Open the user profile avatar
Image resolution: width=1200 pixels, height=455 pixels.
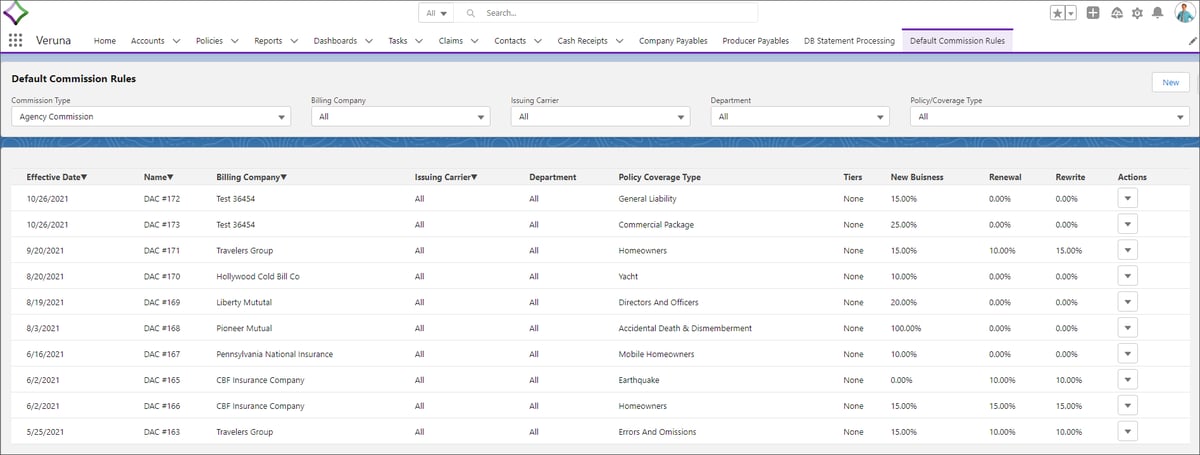point(1184,13)
